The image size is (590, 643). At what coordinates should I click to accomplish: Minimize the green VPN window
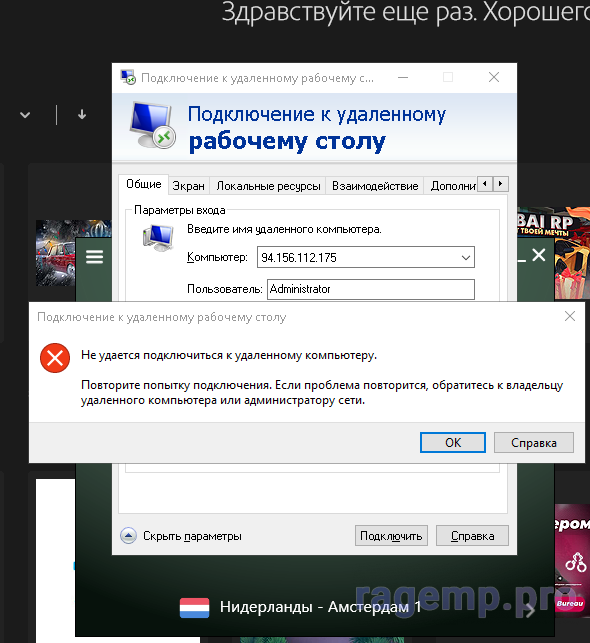(522, 260)
